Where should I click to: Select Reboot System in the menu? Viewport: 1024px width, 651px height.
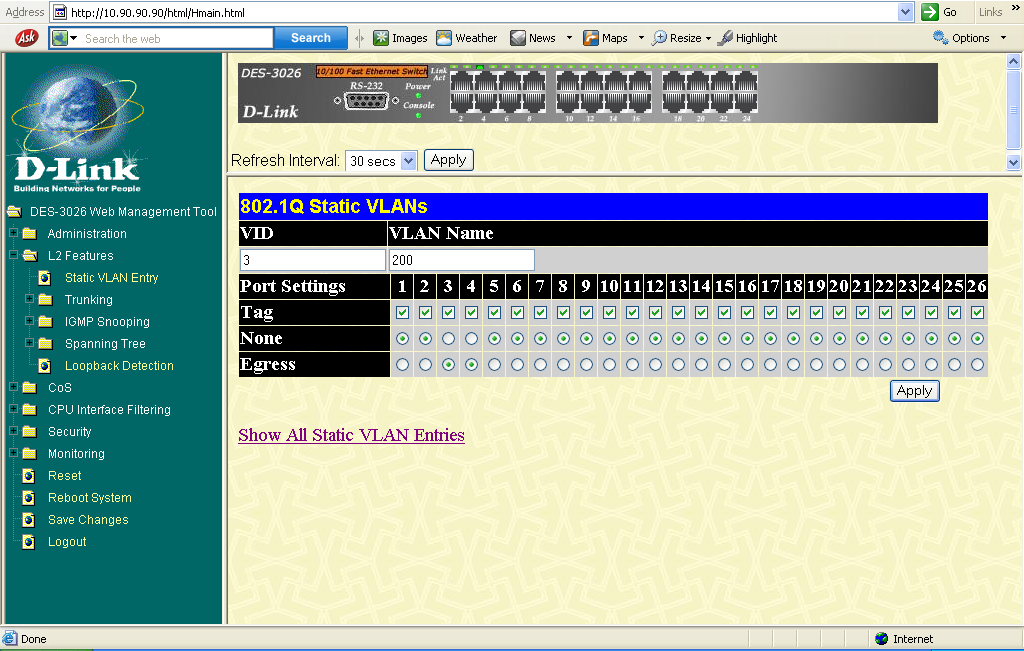[90, 498]
